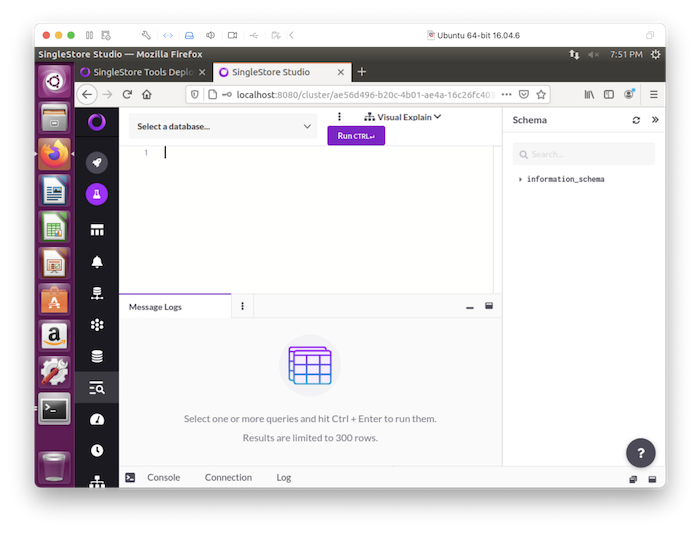Screen dimensions: 700x533
Task: Open Ubuntu Software from the launcher
Action: pos(54,300)
